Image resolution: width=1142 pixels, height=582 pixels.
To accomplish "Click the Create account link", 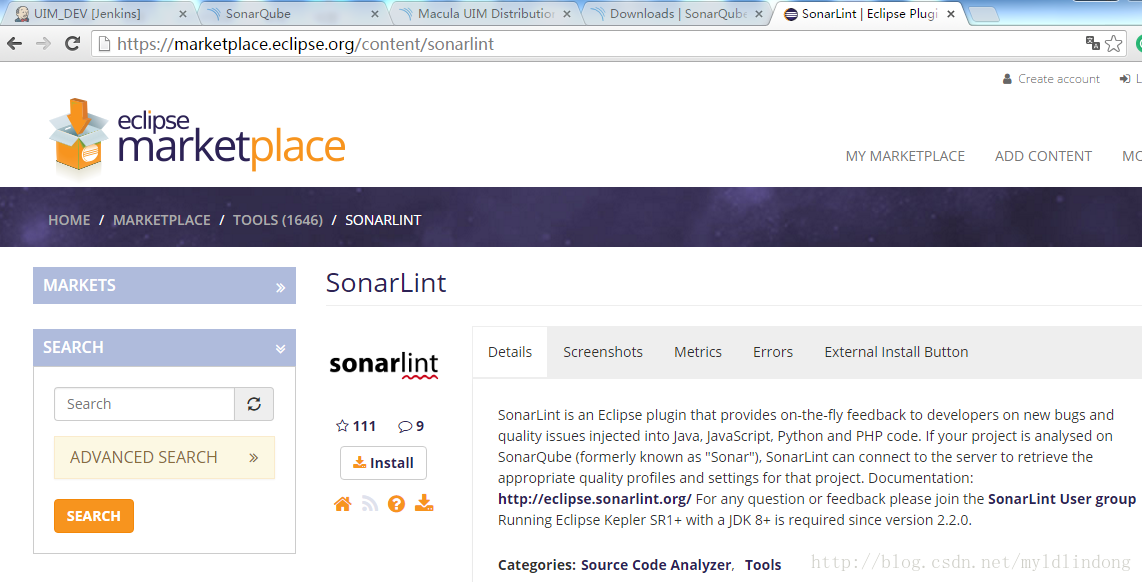I will [1051, 79].
